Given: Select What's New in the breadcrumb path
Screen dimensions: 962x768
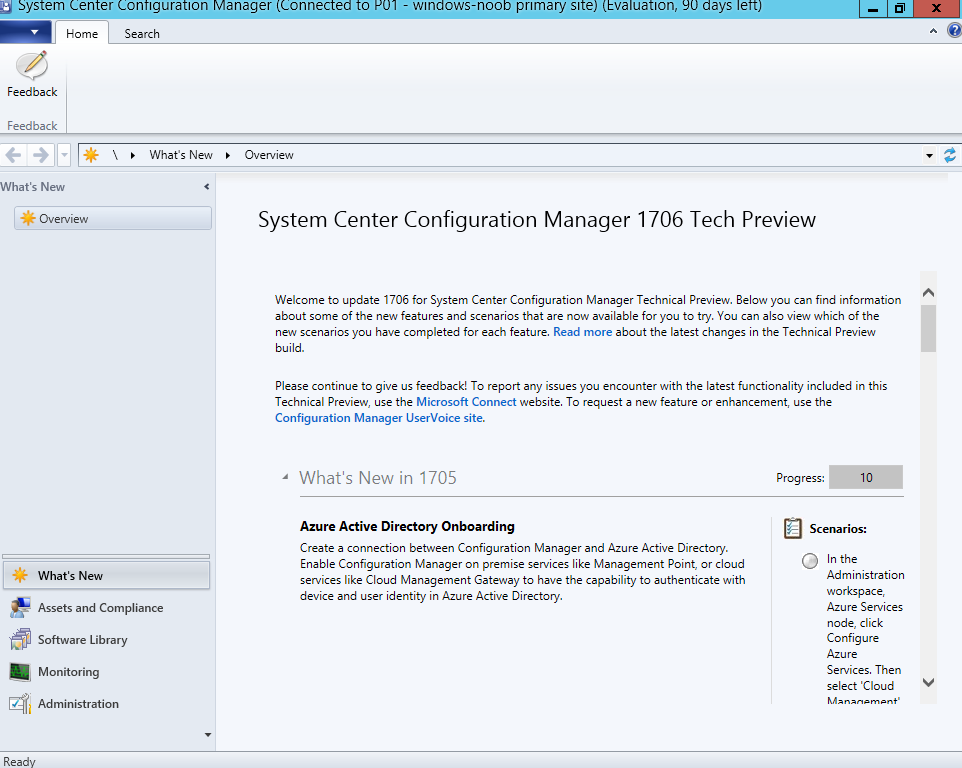Looking at the screenshot, I should click(181, 155).
